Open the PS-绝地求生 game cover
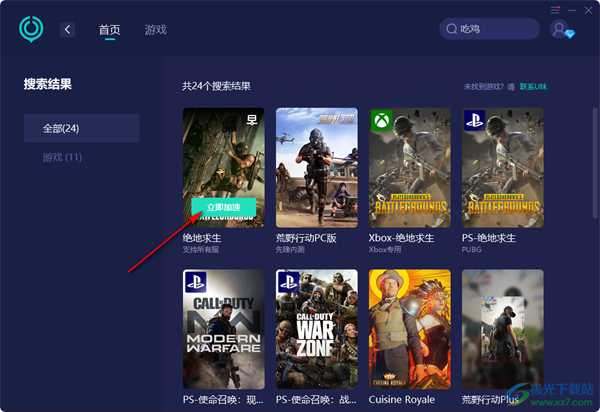 pos(503,168)
